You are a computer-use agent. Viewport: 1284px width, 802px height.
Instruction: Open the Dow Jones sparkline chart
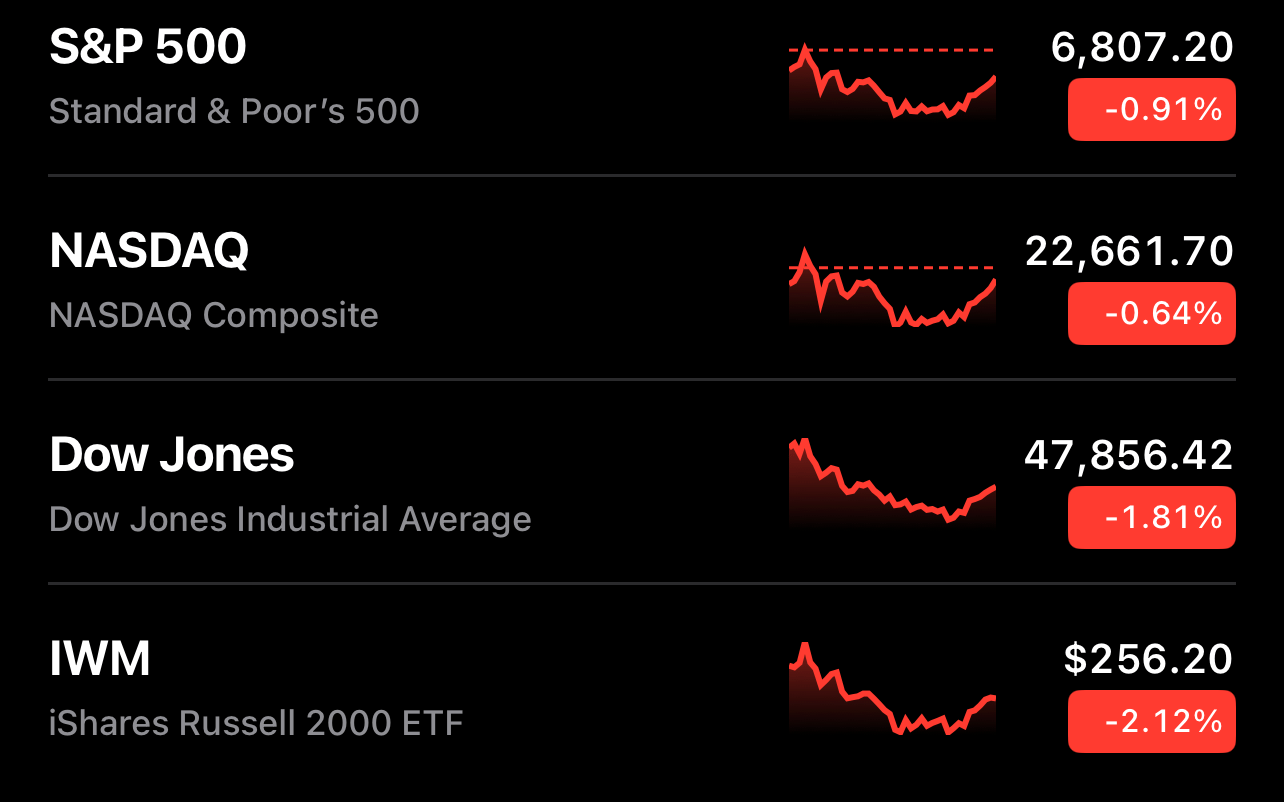893,483
